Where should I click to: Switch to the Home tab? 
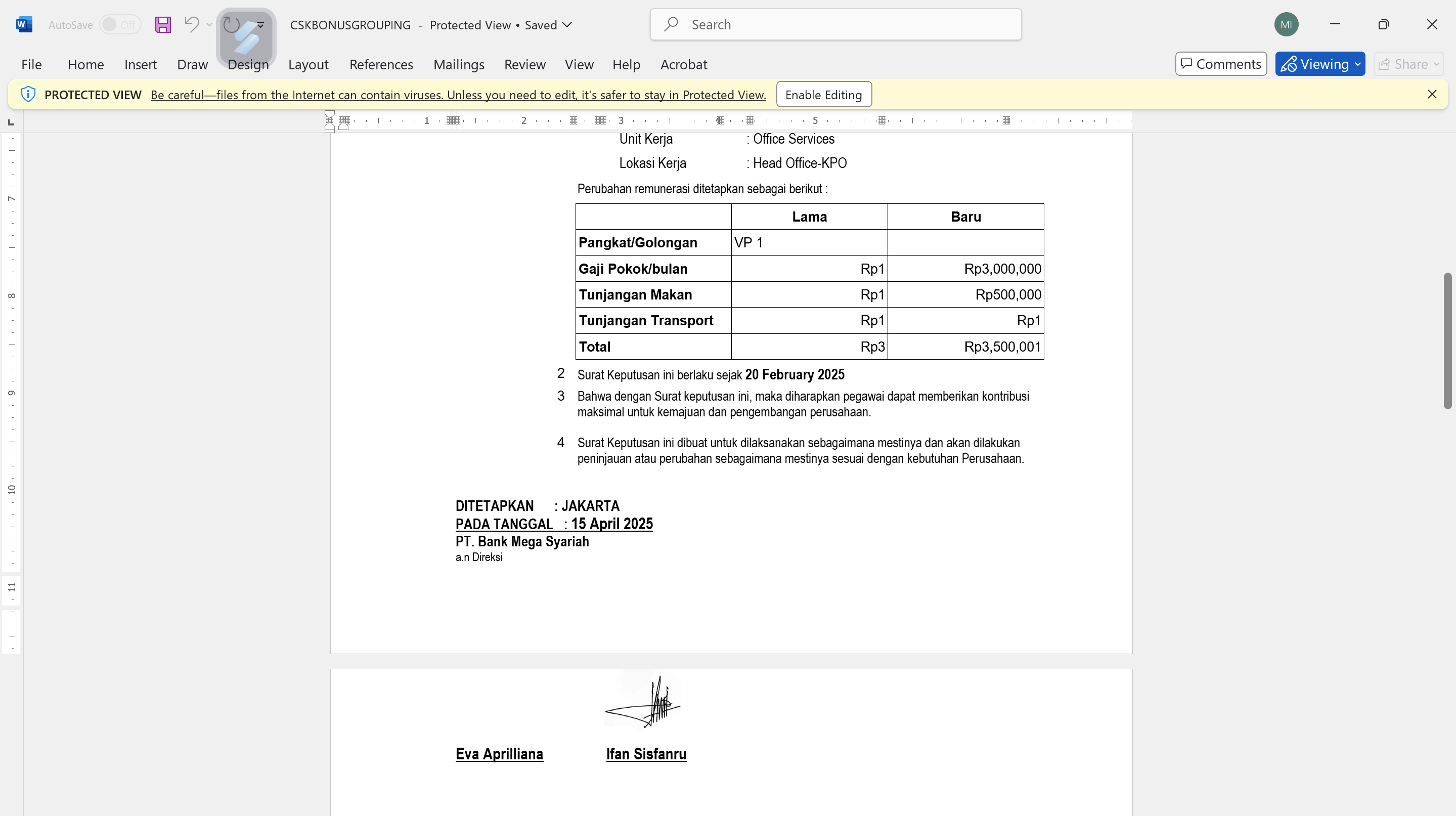(x=86, y=64)
